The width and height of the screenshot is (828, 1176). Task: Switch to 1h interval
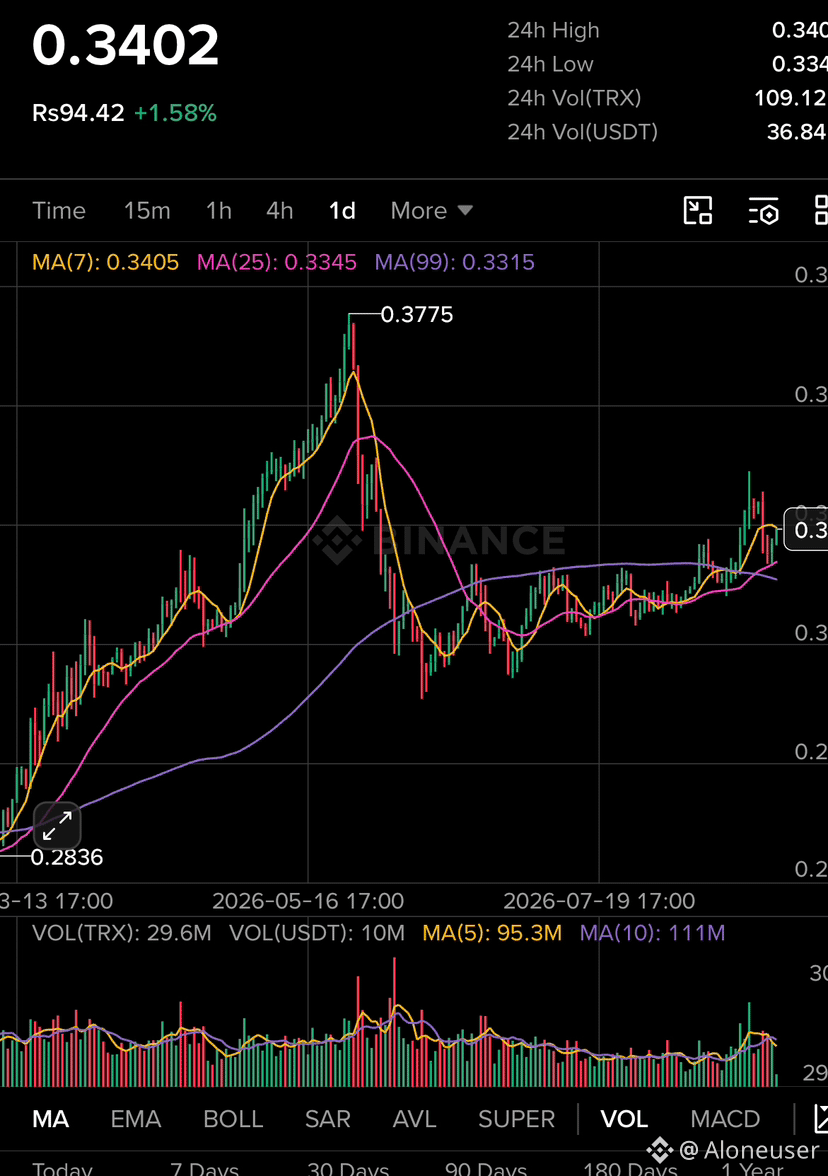[219, 211]
